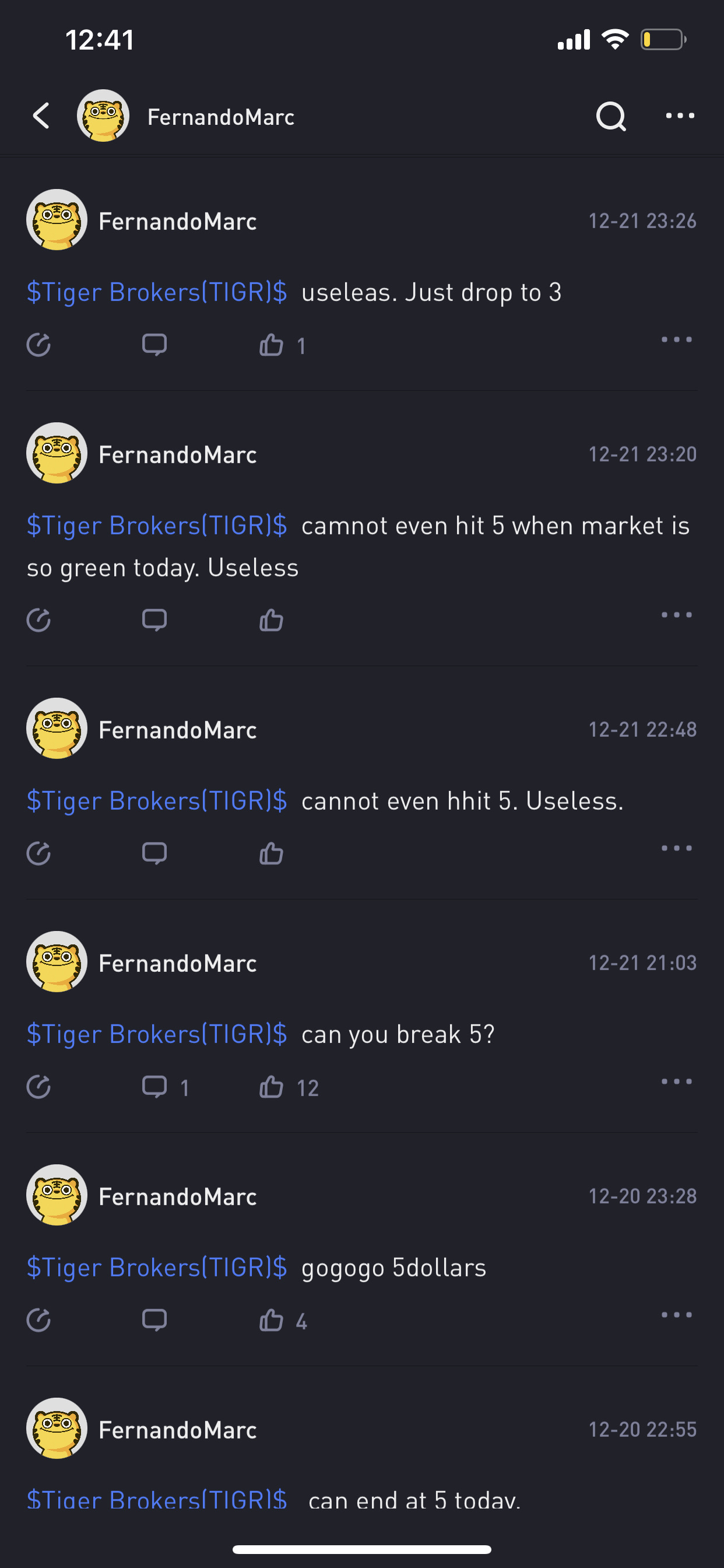This screenshot has height=1568, width=724.
Task: Open the header three-dot options menu
Action: [680, 116]
